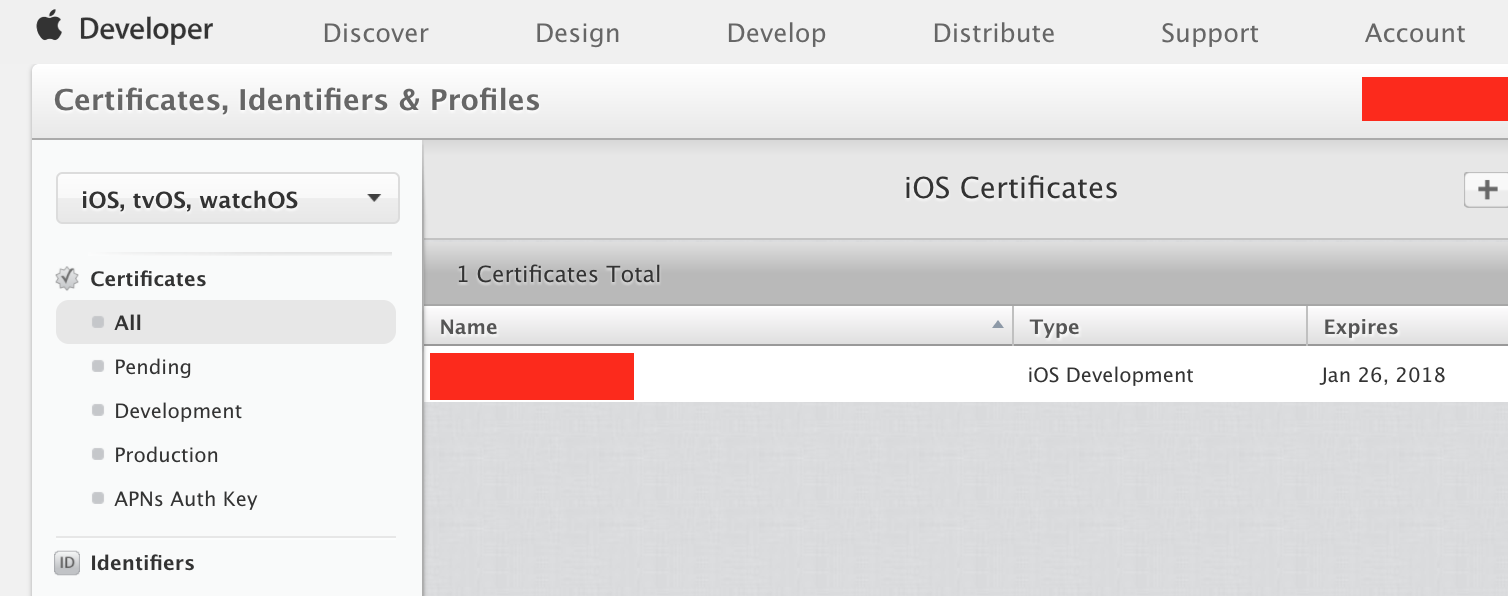Select Production certificates in sidebar
Image resolution: width=1508 pixels, height=596 pixels.
[166, 455]
